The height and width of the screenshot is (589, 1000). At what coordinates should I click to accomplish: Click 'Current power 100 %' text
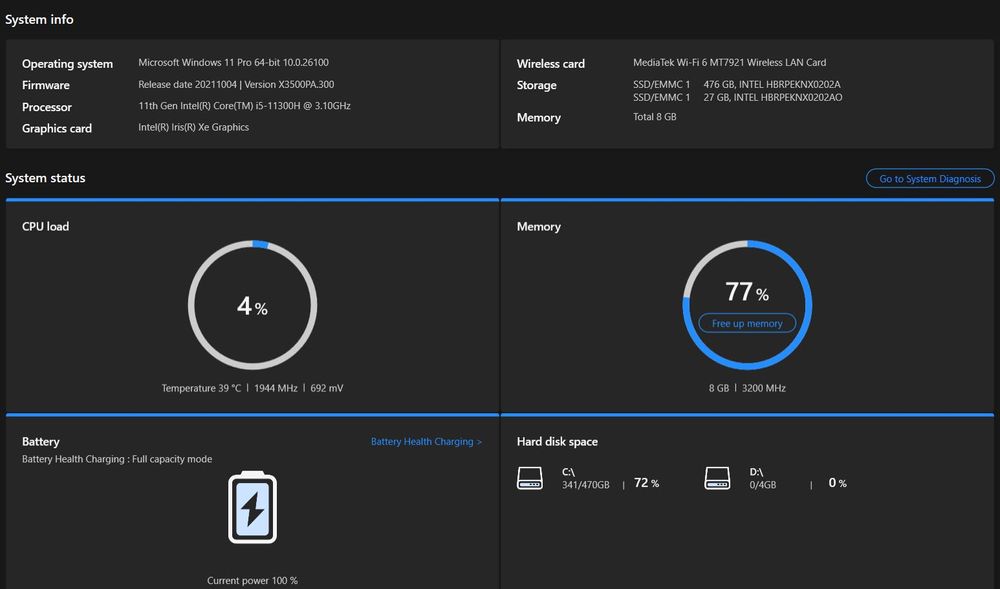pos(252,580)
